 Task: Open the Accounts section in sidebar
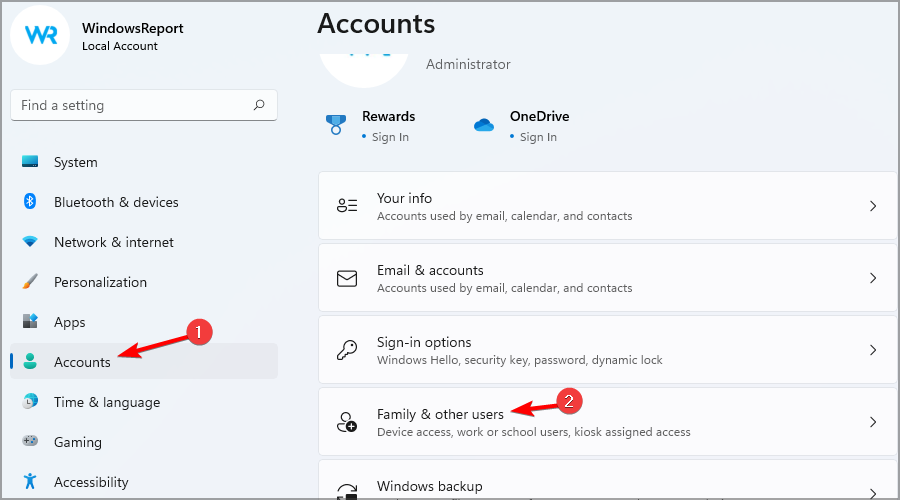click(x=82, y=362)
